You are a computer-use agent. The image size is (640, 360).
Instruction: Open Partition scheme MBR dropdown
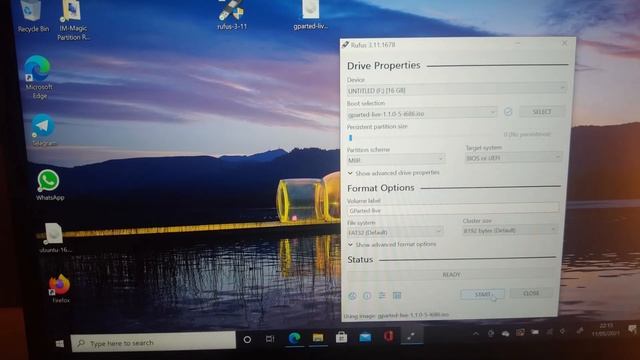coord(396,160)
